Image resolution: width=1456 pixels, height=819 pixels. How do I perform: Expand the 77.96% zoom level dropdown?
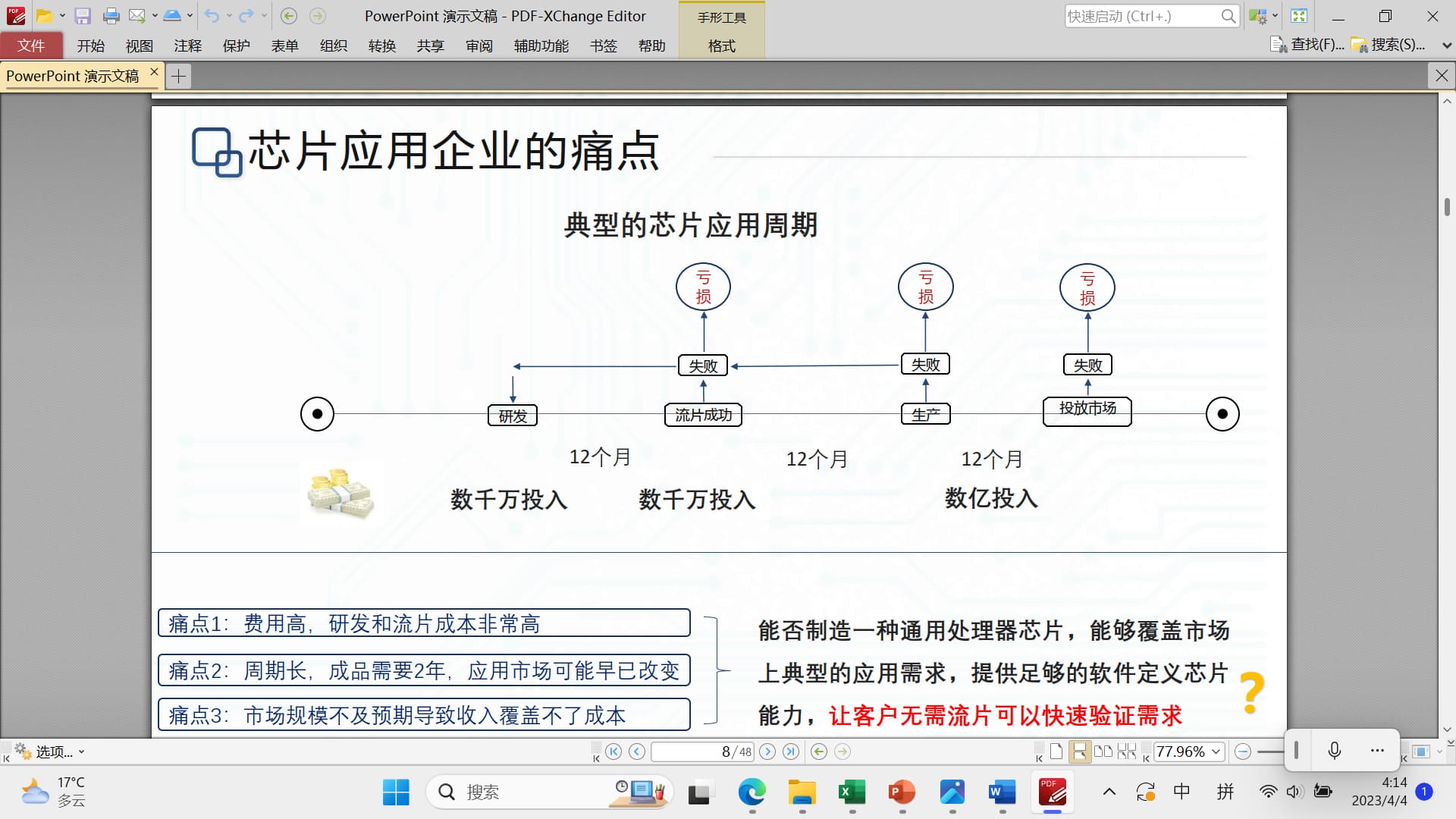click(x=1216, y=752)
